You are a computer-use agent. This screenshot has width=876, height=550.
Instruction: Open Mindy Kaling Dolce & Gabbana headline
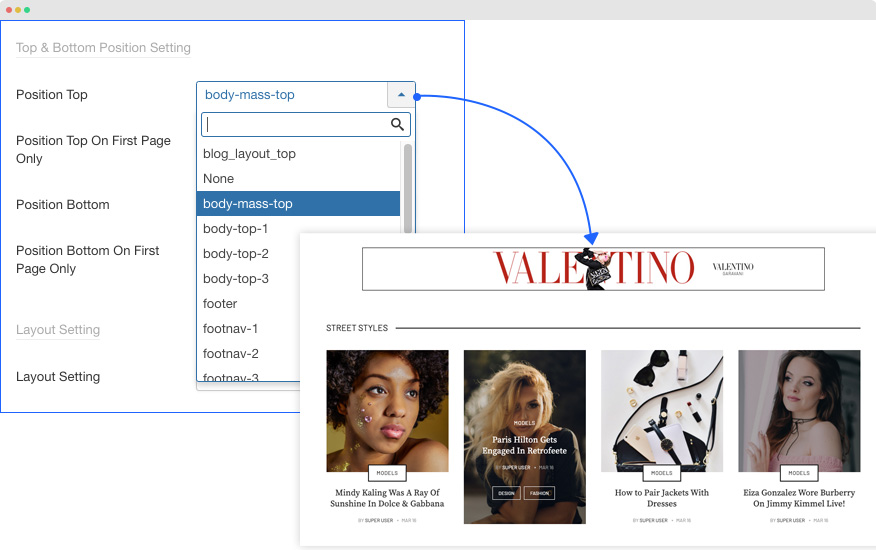(387, 498)
